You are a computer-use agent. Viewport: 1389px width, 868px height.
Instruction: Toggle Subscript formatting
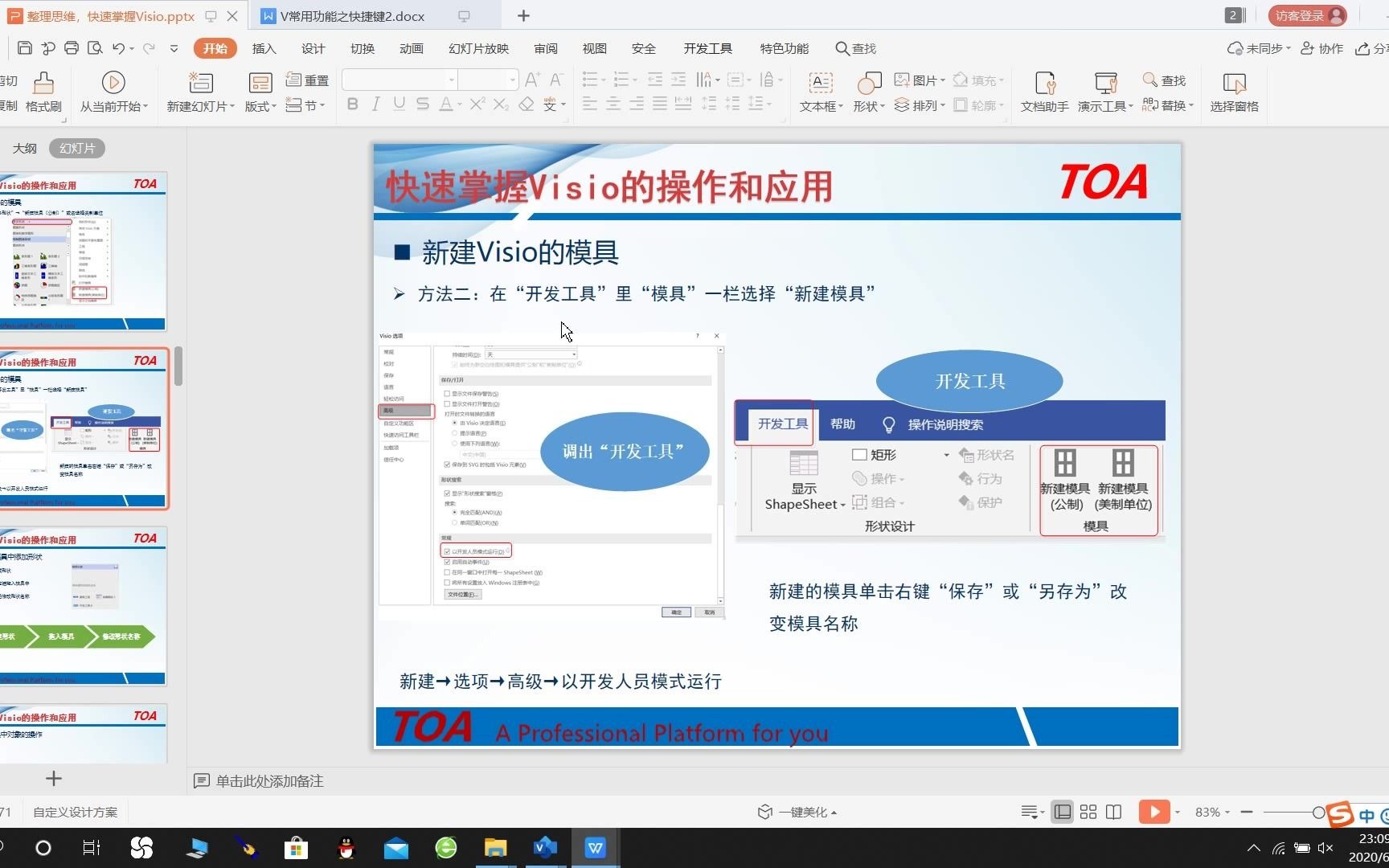point(501,104)
